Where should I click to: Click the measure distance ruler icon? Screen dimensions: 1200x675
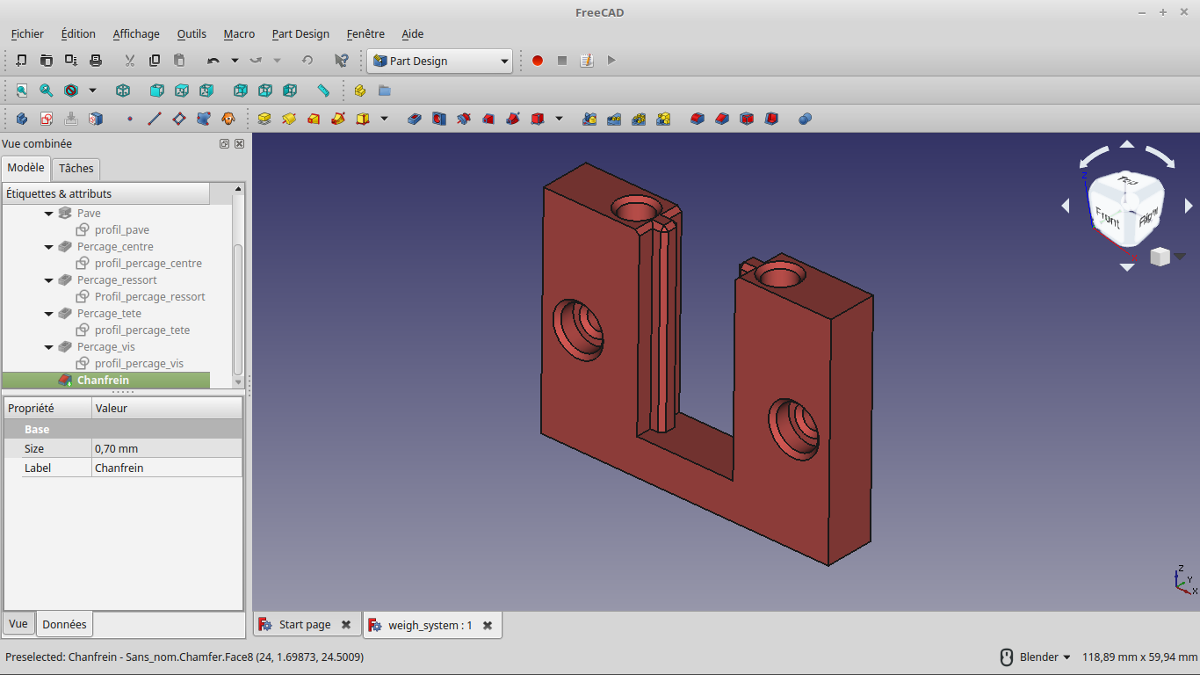[x=323, y=90]
